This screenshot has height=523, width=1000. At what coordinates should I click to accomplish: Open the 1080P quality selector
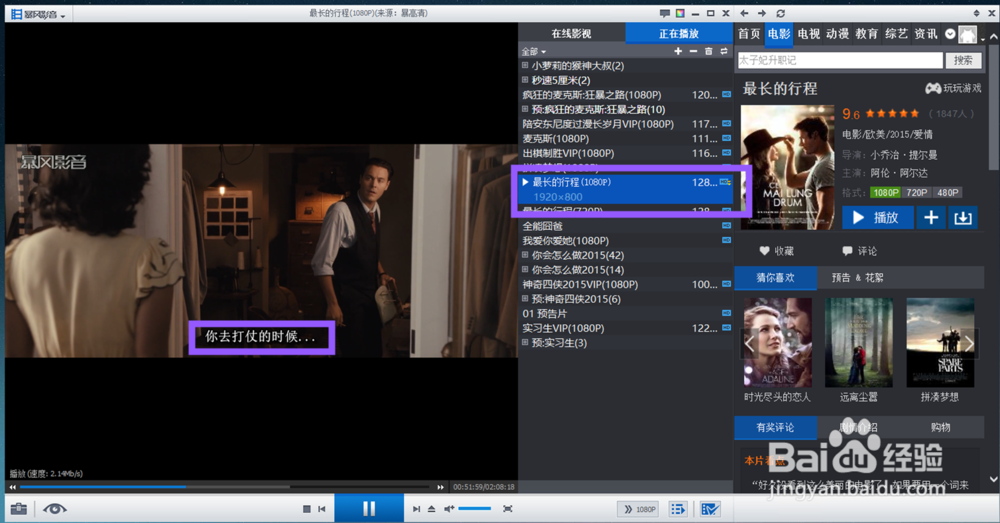point(638,509)
